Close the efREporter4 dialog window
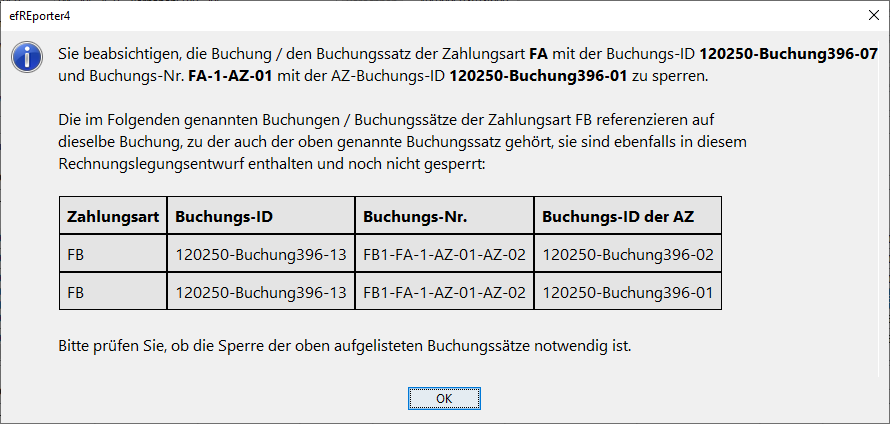890x424 pixels. (x=865, y=17)
